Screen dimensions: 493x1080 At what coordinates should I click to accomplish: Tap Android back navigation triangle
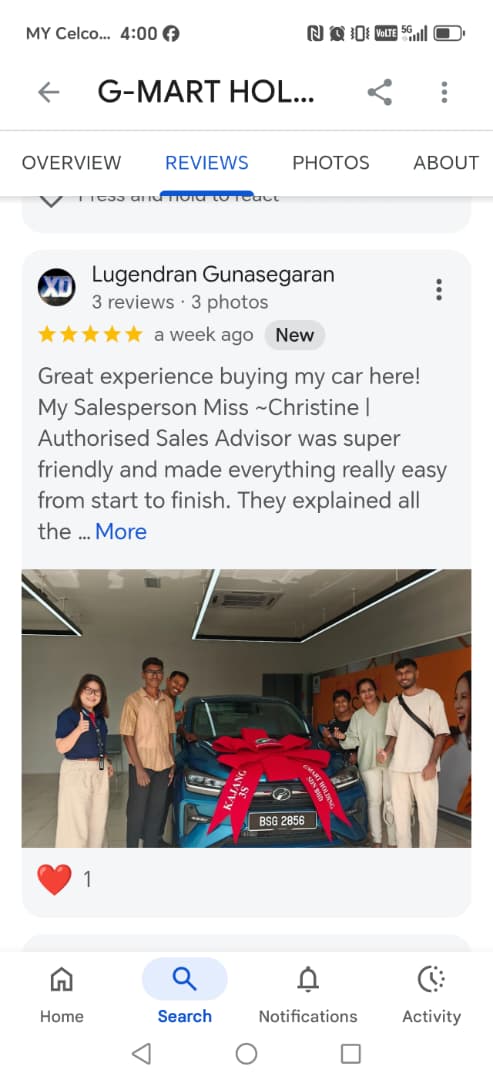(141, 1053)
